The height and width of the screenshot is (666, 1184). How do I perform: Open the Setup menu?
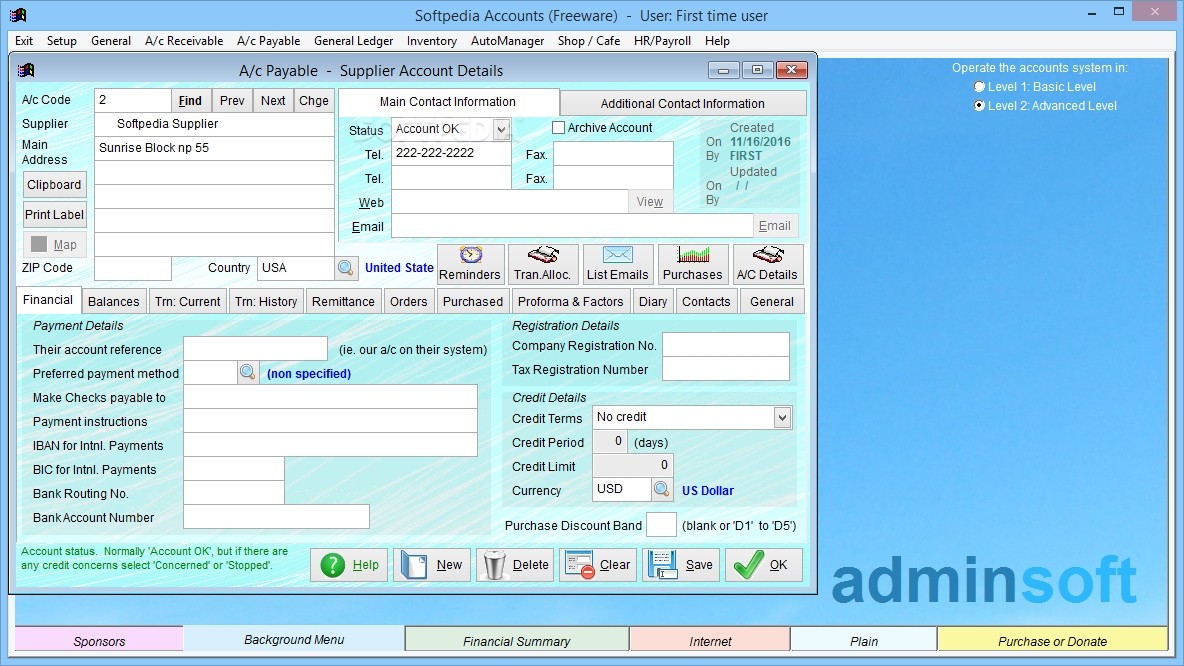point(61,41)
